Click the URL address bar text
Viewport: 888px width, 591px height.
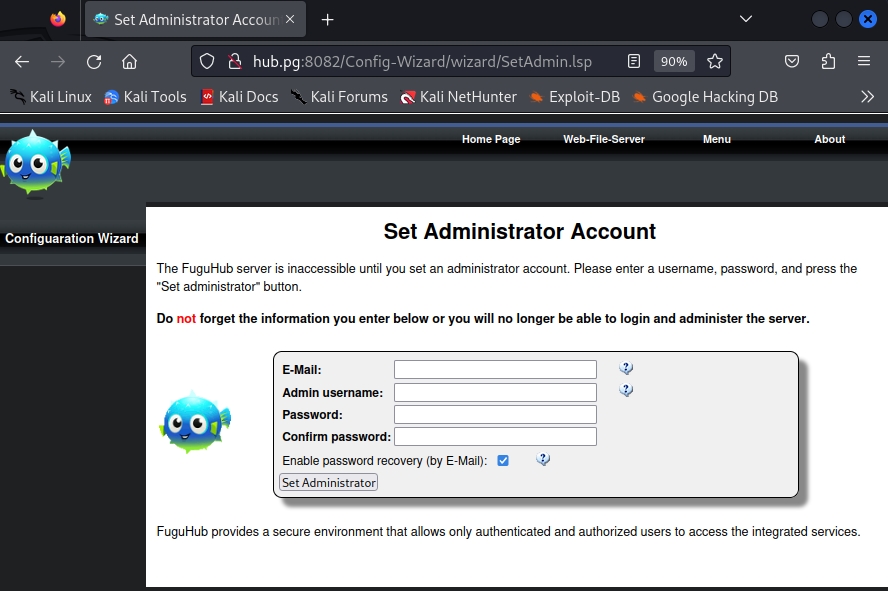pyautogui.click(x=422, y=61)
